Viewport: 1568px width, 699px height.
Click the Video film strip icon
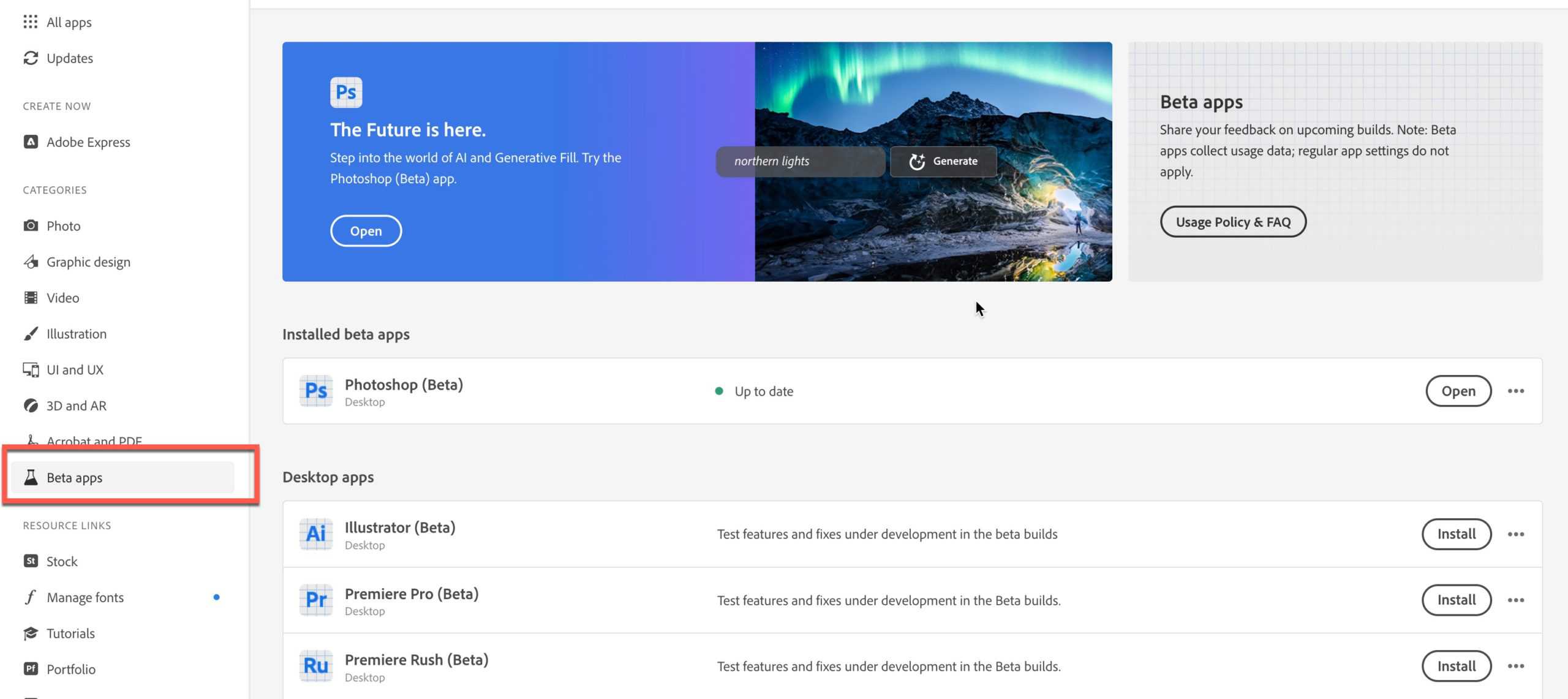(x=31, y=298)
